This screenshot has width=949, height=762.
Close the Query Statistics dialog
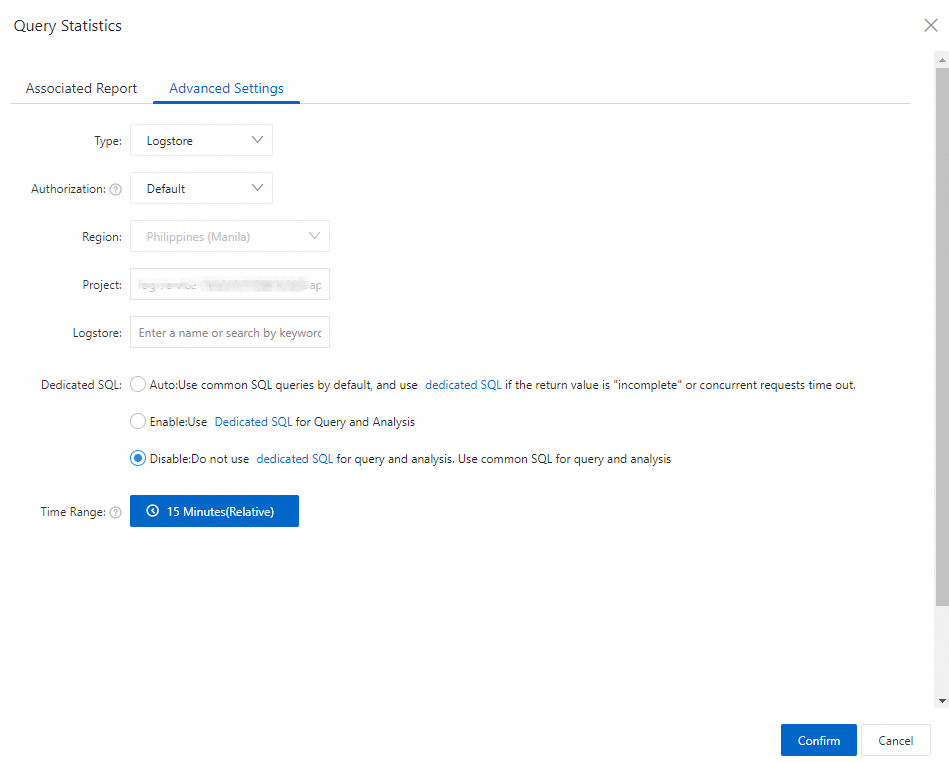930,25
